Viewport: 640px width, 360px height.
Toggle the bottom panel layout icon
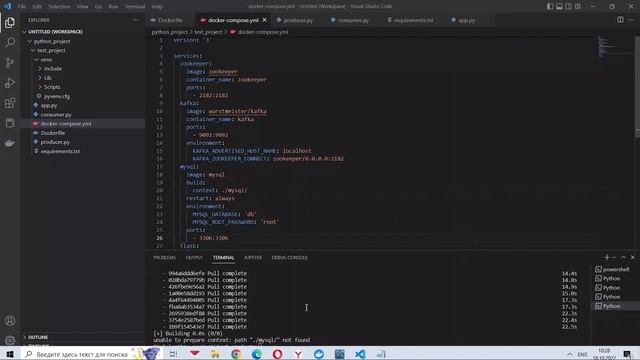click(x=559, y=6)
